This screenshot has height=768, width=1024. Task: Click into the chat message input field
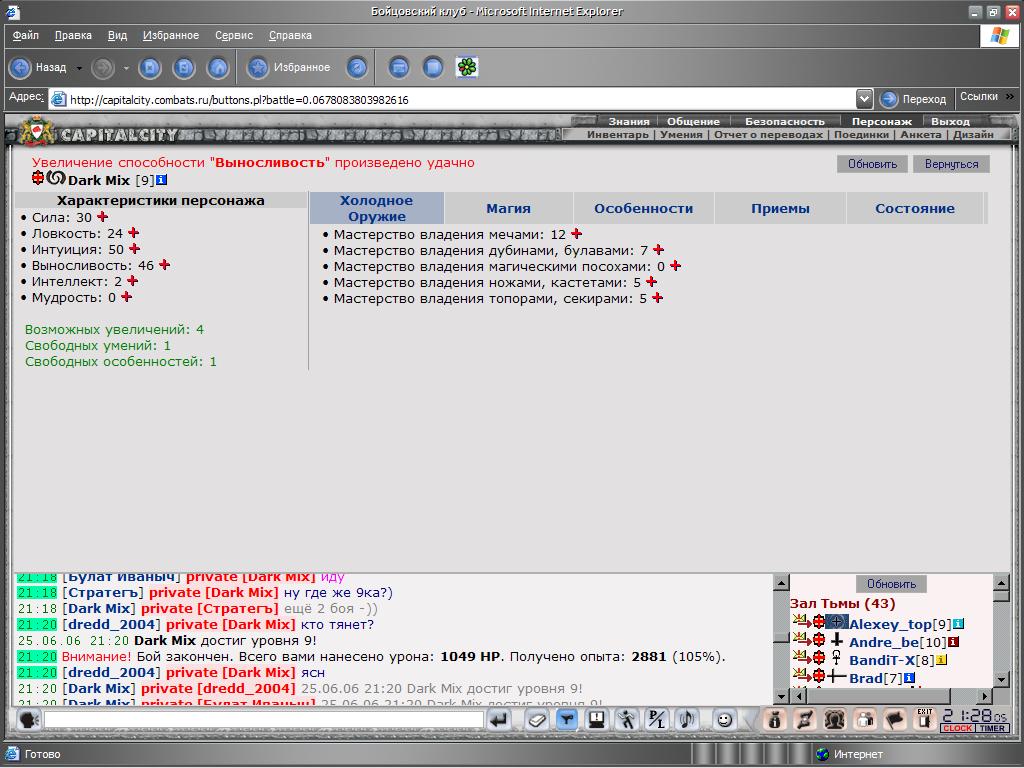pos(264,720)
